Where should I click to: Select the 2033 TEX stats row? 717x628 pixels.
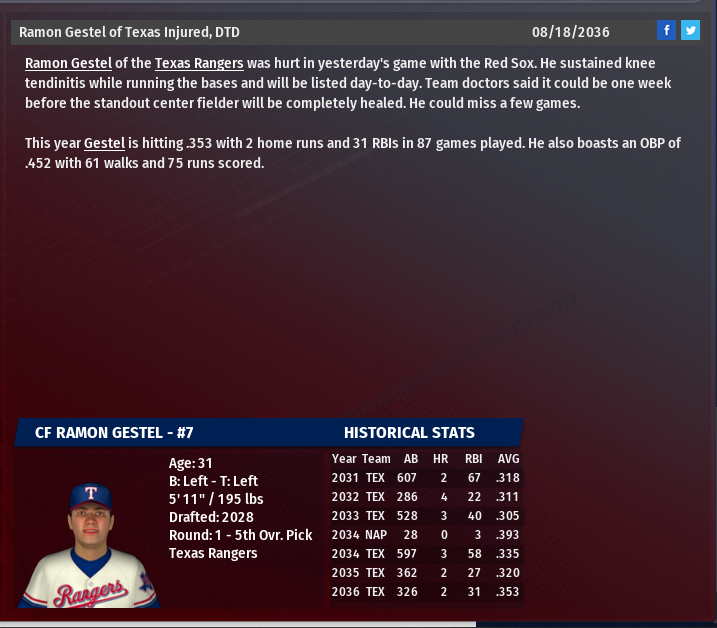[x=426, y=516]
